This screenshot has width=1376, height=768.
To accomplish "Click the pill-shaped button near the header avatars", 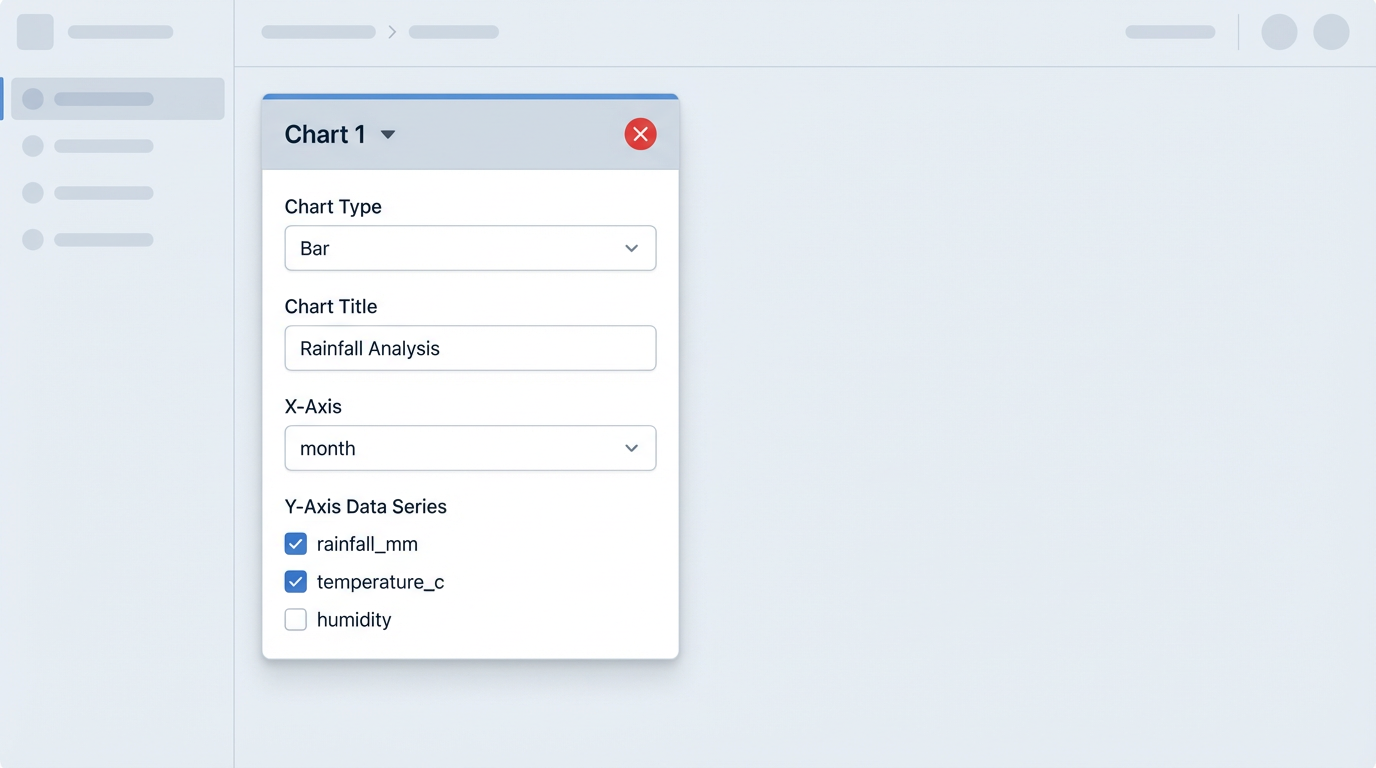I will click(x=1169, y=31).
